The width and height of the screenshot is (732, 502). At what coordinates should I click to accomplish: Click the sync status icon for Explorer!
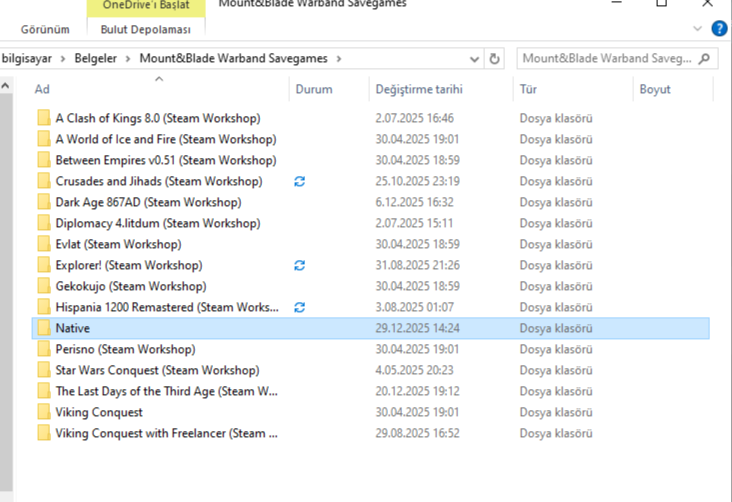pyautogui.click(x=300, y=265)
